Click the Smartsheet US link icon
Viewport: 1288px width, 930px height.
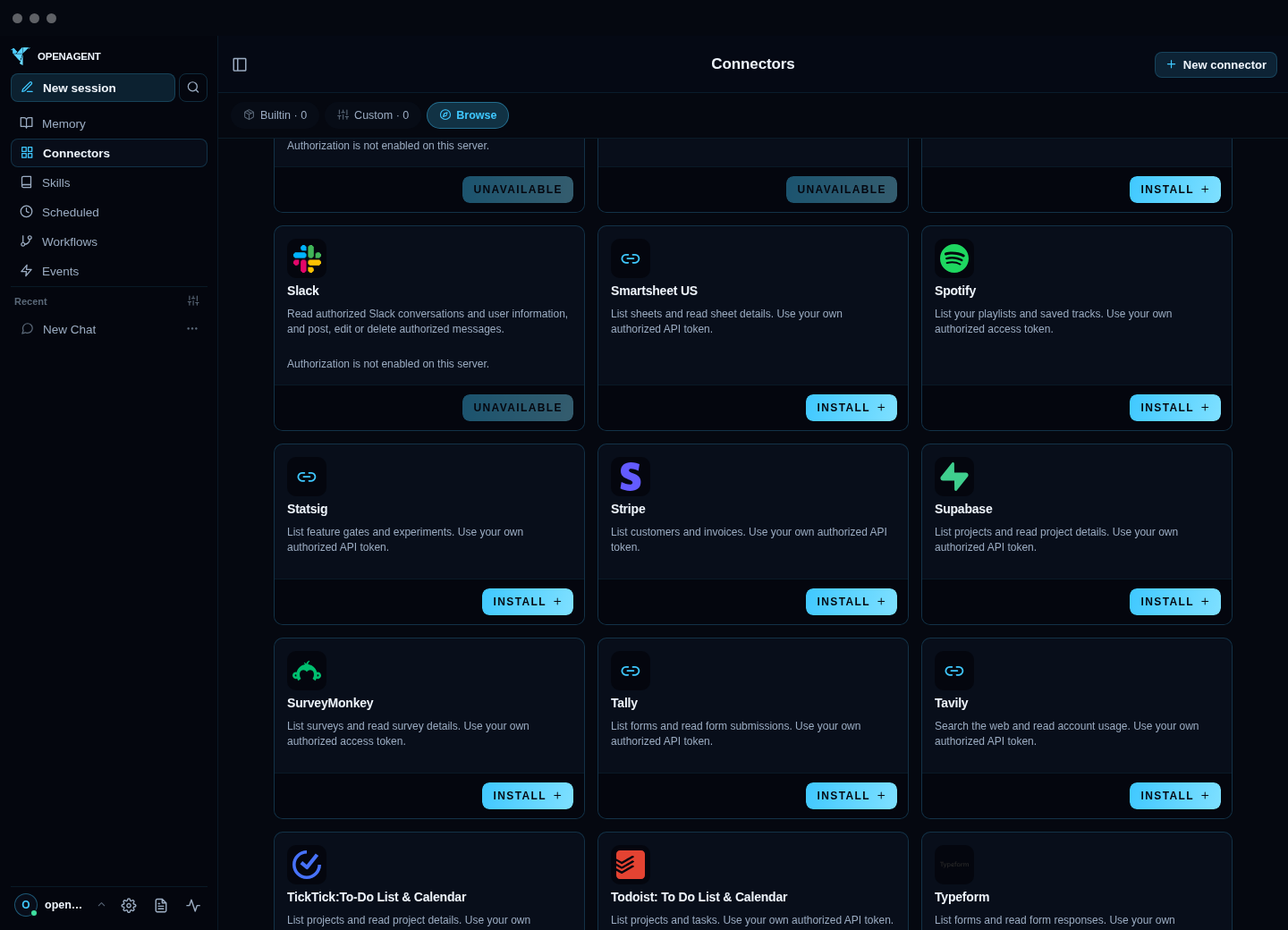631,258
